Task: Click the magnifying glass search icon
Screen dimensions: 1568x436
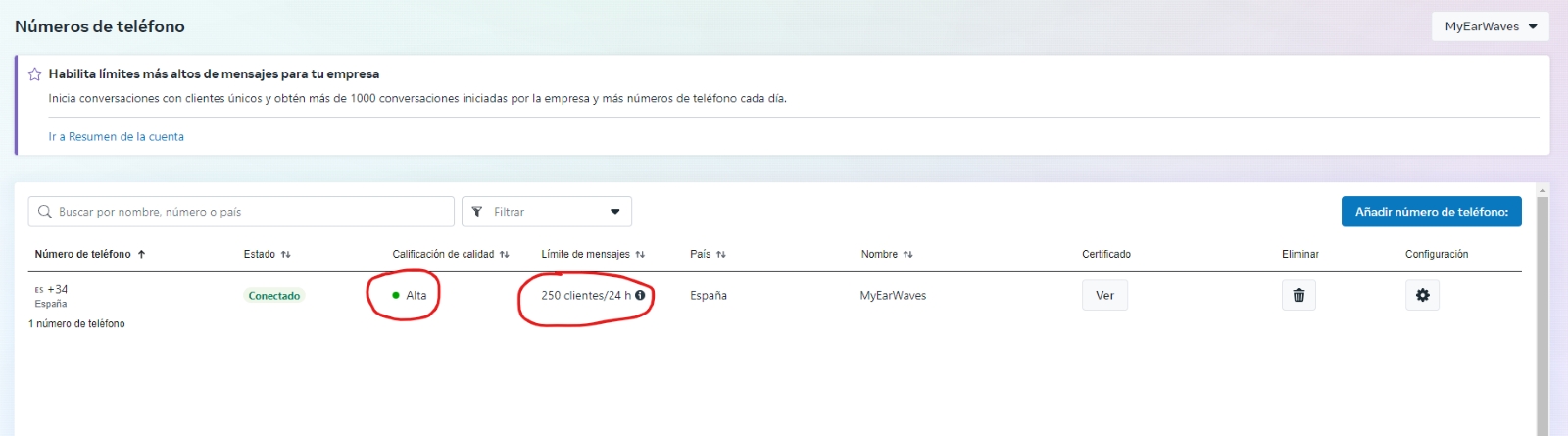Action: coord(45,212)
